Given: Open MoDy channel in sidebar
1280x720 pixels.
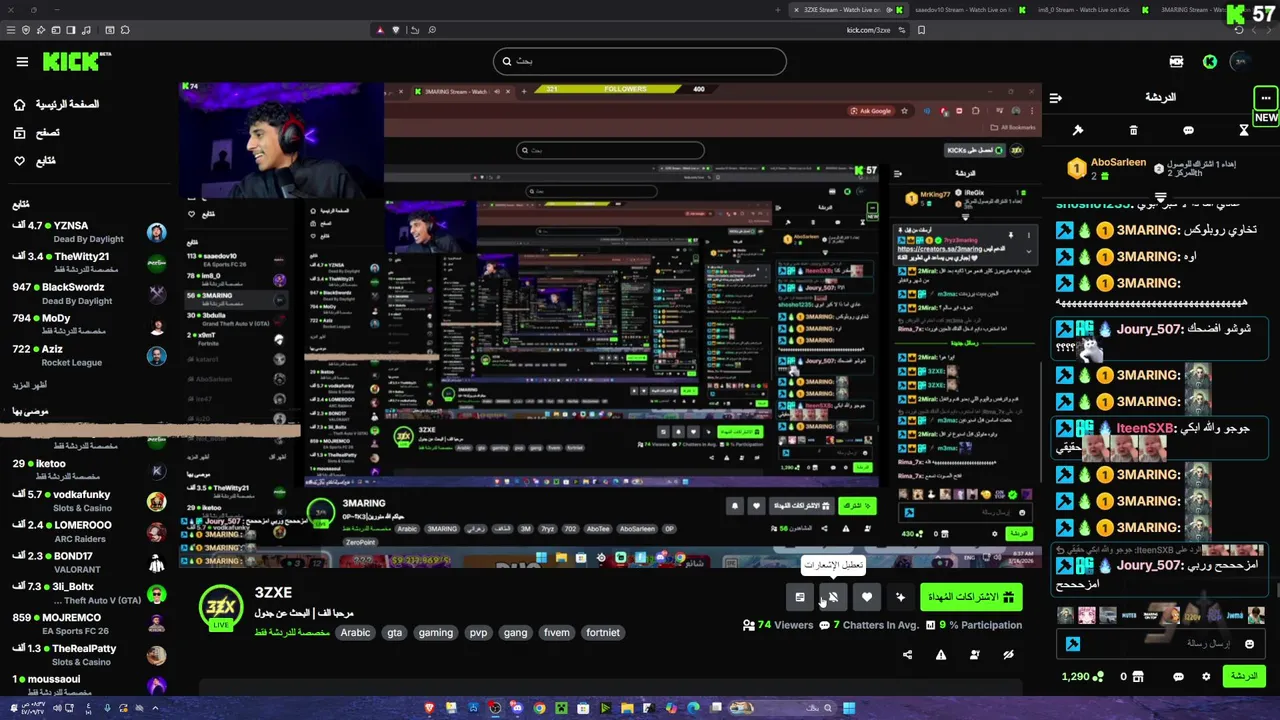Looking at the screenshot, I should point(88,325).
